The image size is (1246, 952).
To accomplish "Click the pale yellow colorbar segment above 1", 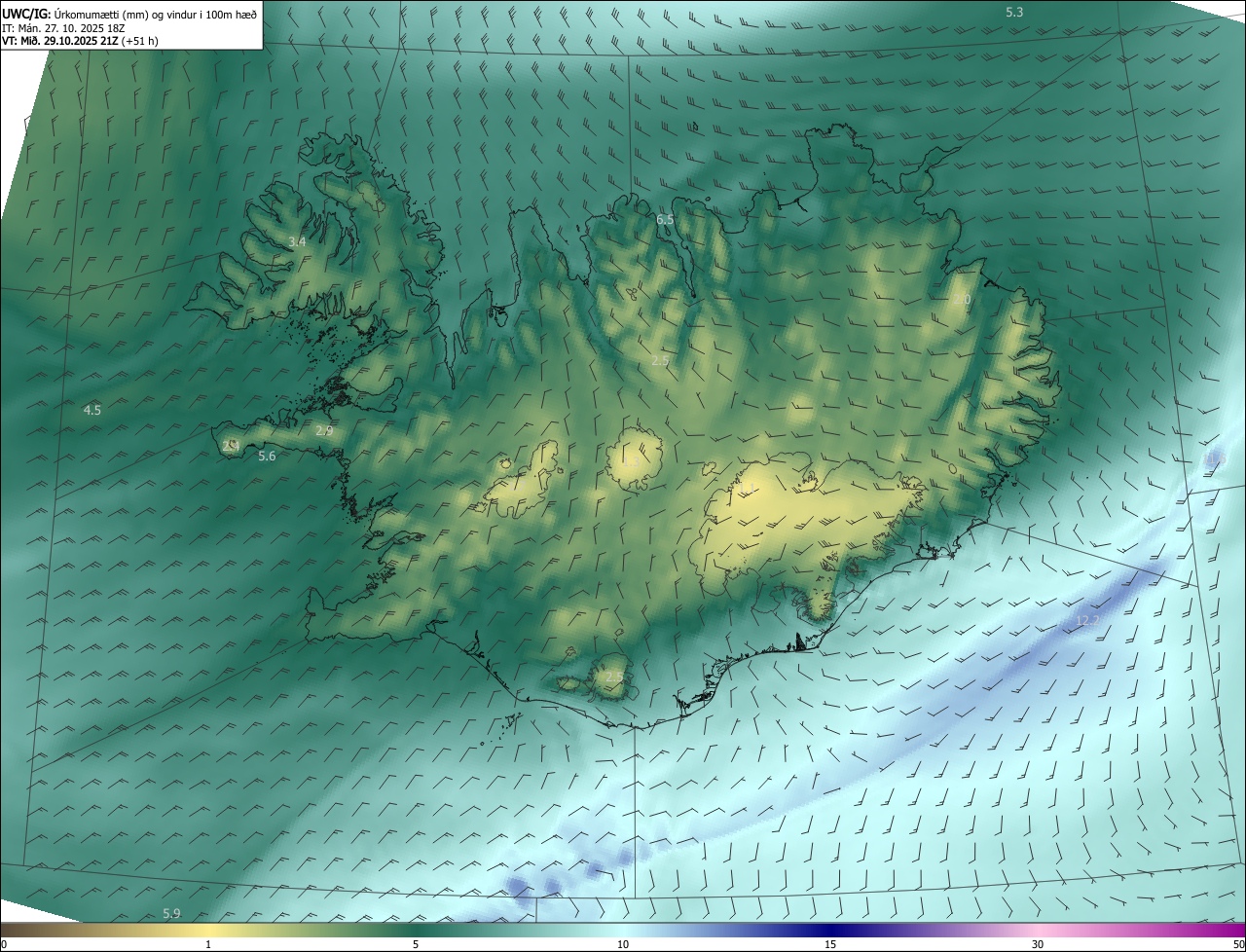I will 208,930.
